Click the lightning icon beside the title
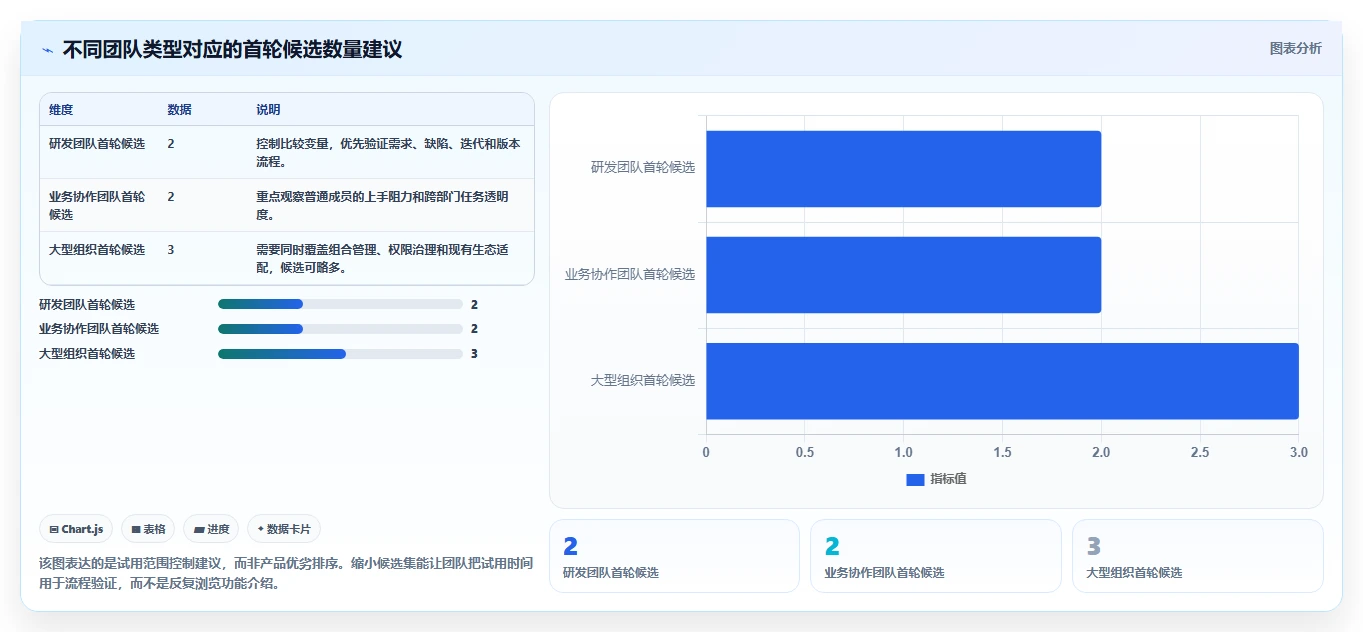Screen dimensions: 1363x632 click(x=47, y=50)
